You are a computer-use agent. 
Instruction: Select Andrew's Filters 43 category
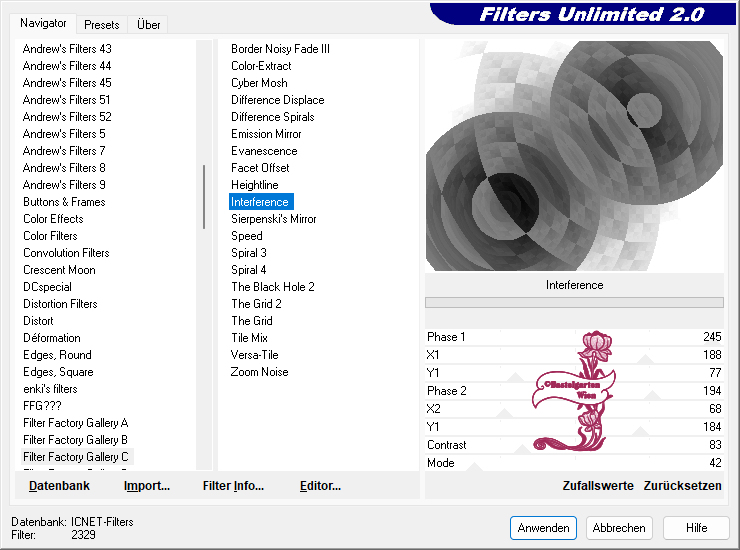67,49
